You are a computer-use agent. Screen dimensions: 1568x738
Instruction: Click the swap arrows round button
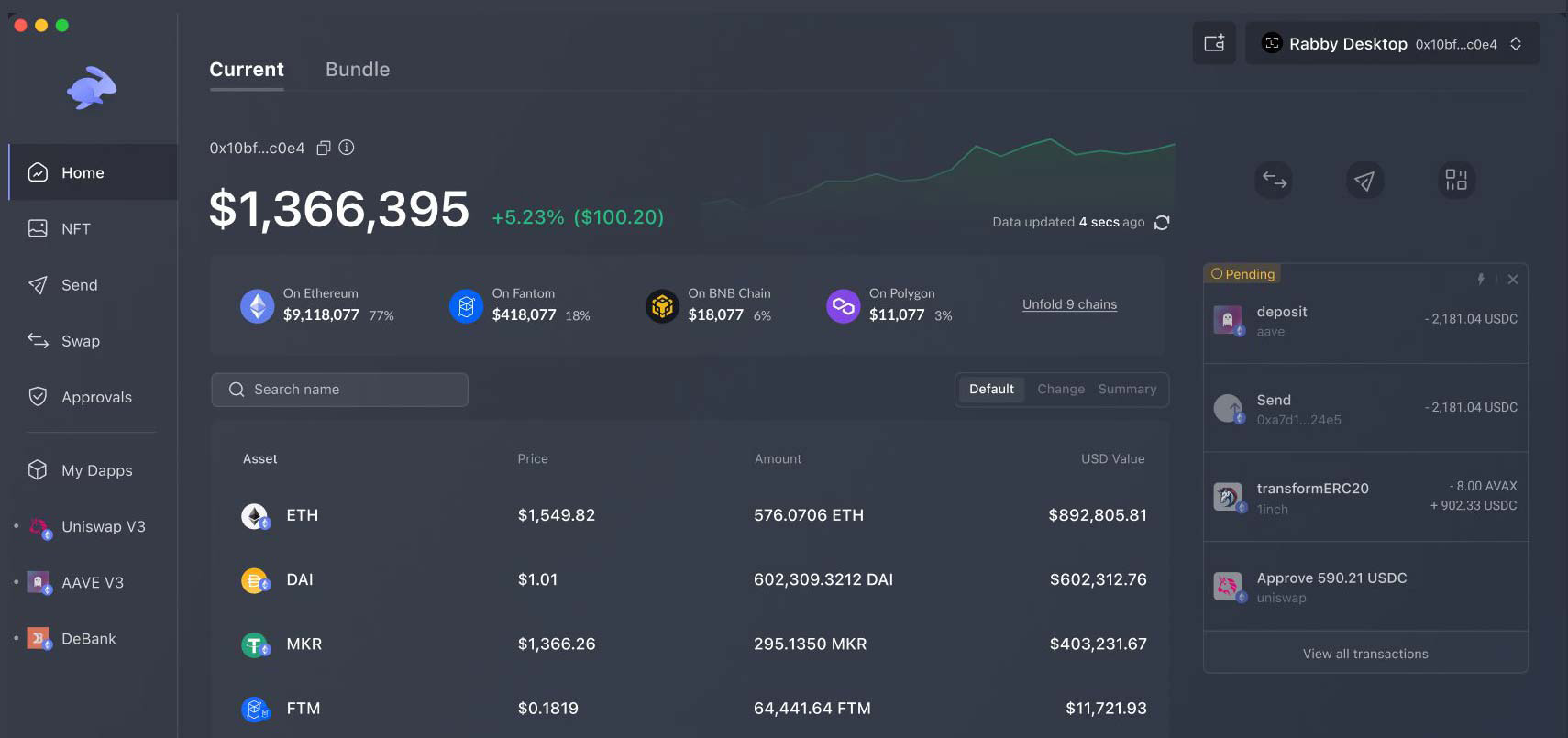click(x=1274, y=180)
